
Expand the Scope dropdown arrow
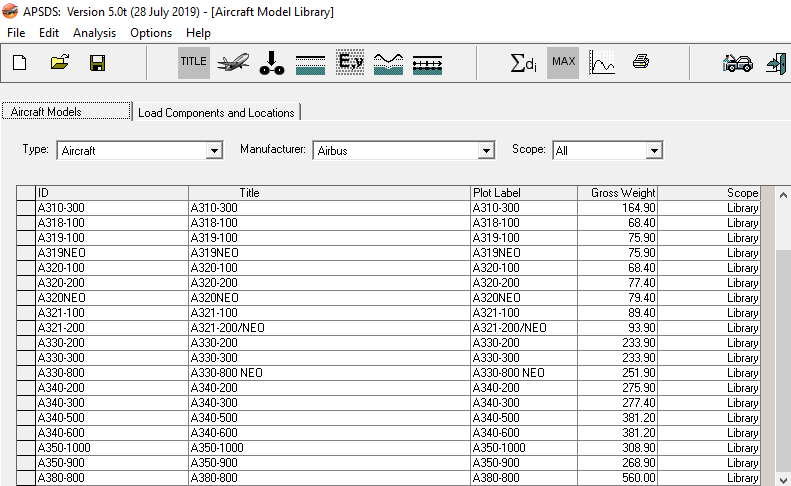pos(654,150)
